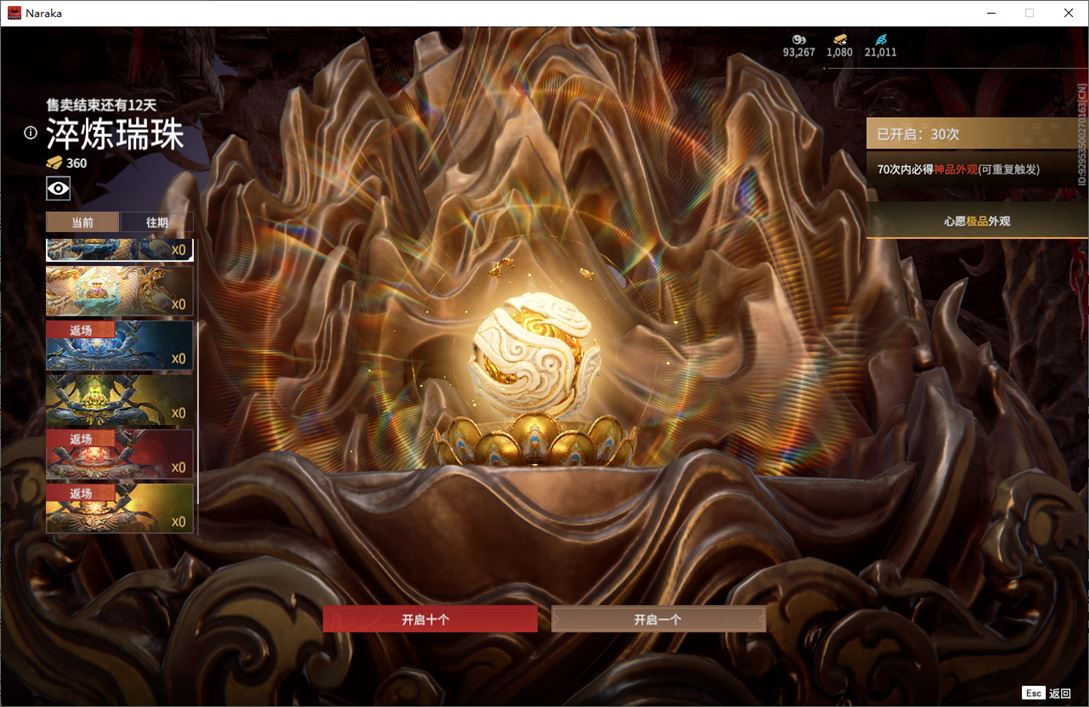The height and width of the screenshot is (707, 1089).
Task: Click the gold ingot currency icon above 1,080
Action: (x=840, y=40)
